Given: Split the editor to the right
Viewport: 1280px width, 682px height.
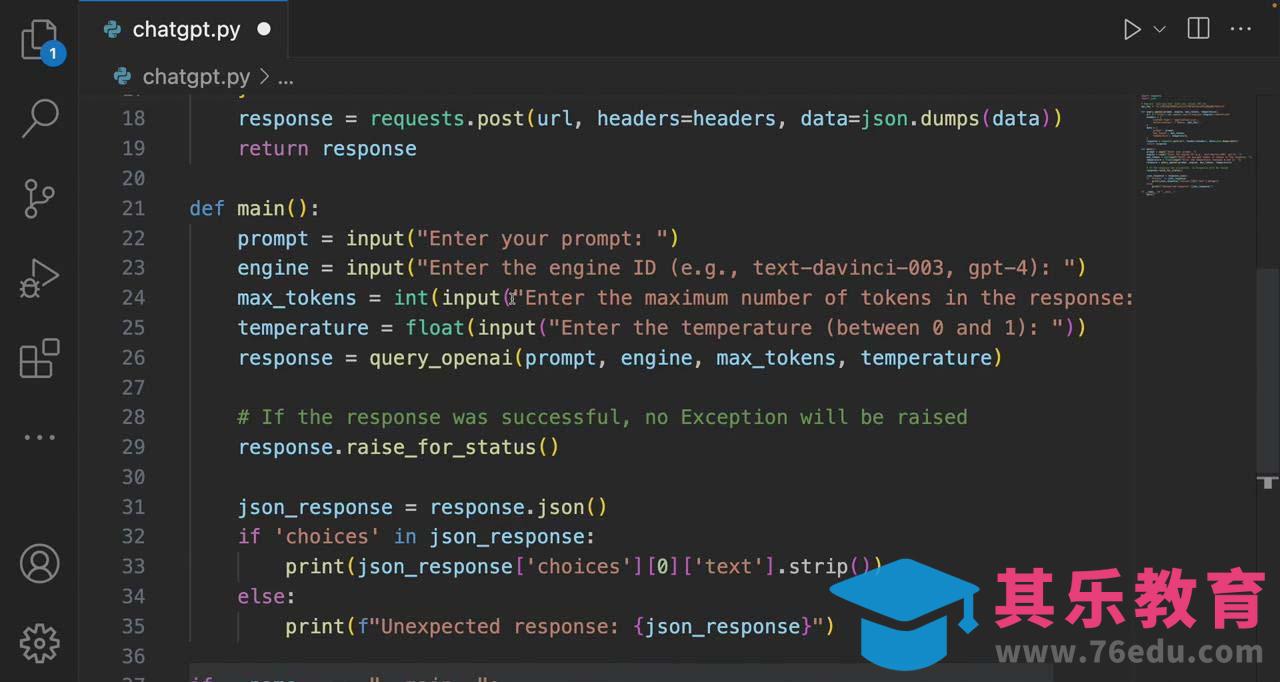Looking at the screenshot, I should [x=1198, y=29].
